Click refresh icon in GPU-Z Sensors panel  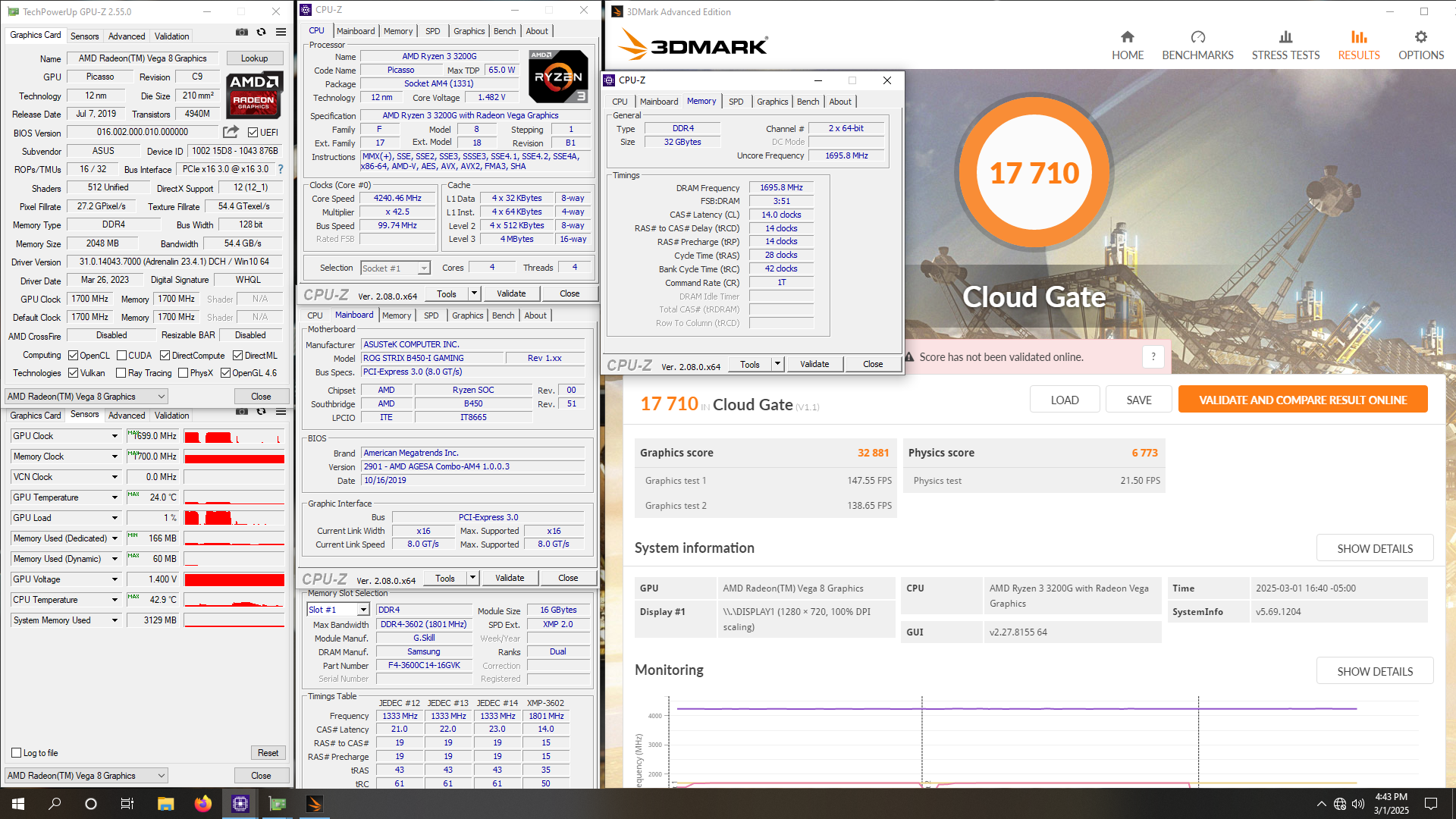click(x=261, y=412)
